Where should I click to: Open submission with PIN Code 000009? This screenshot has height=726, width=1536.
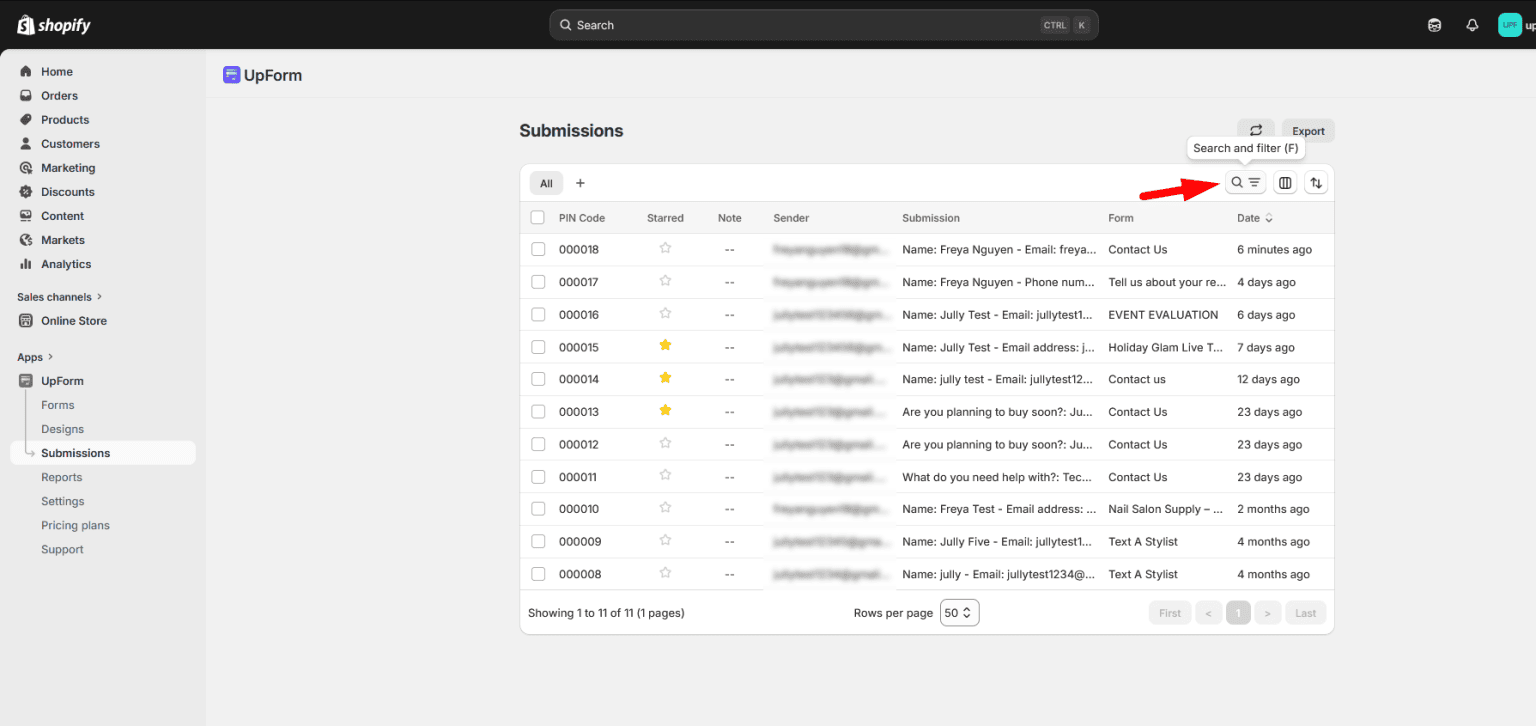580,542
